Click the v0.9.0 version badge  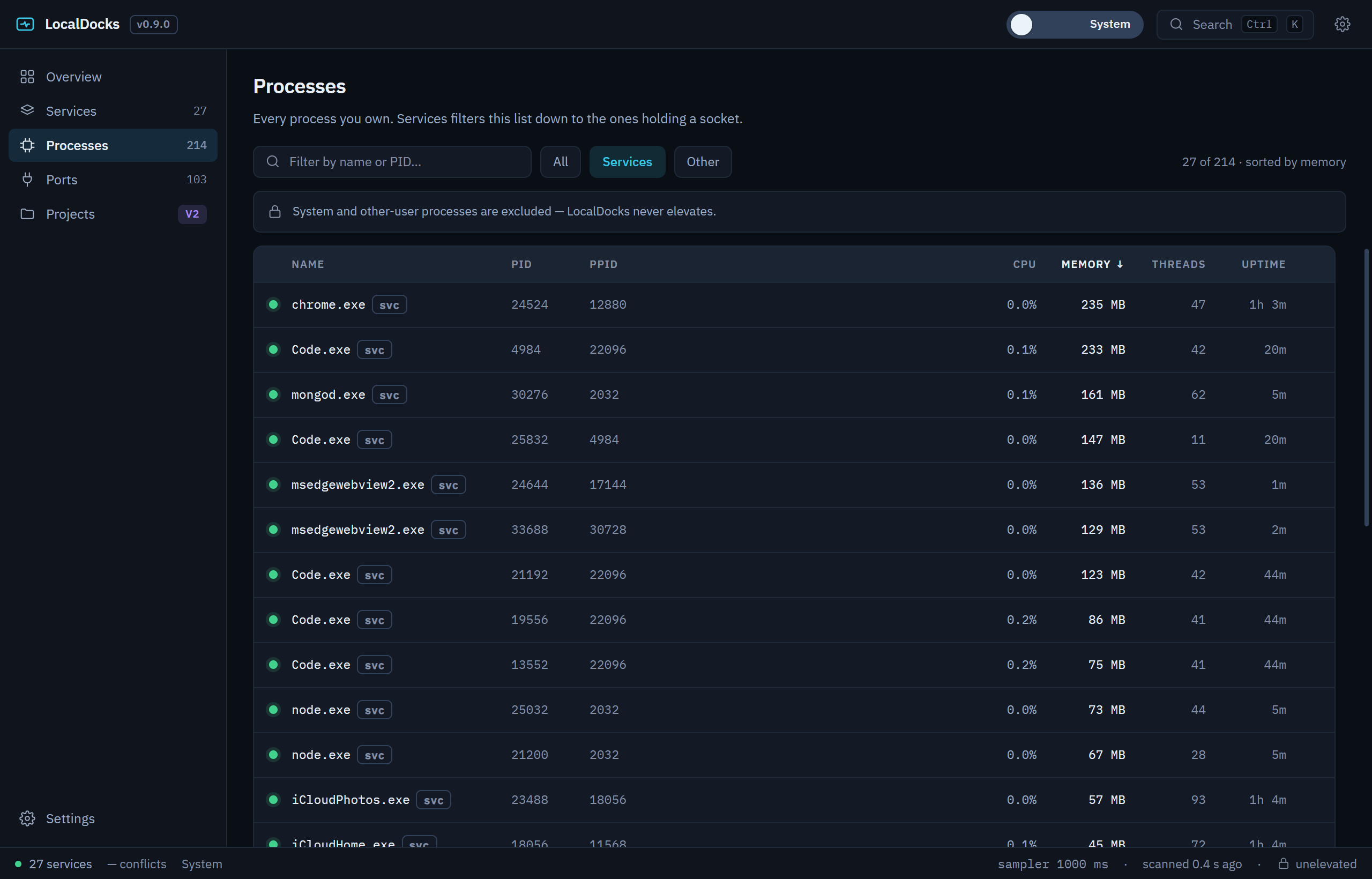tap(153, 24)
